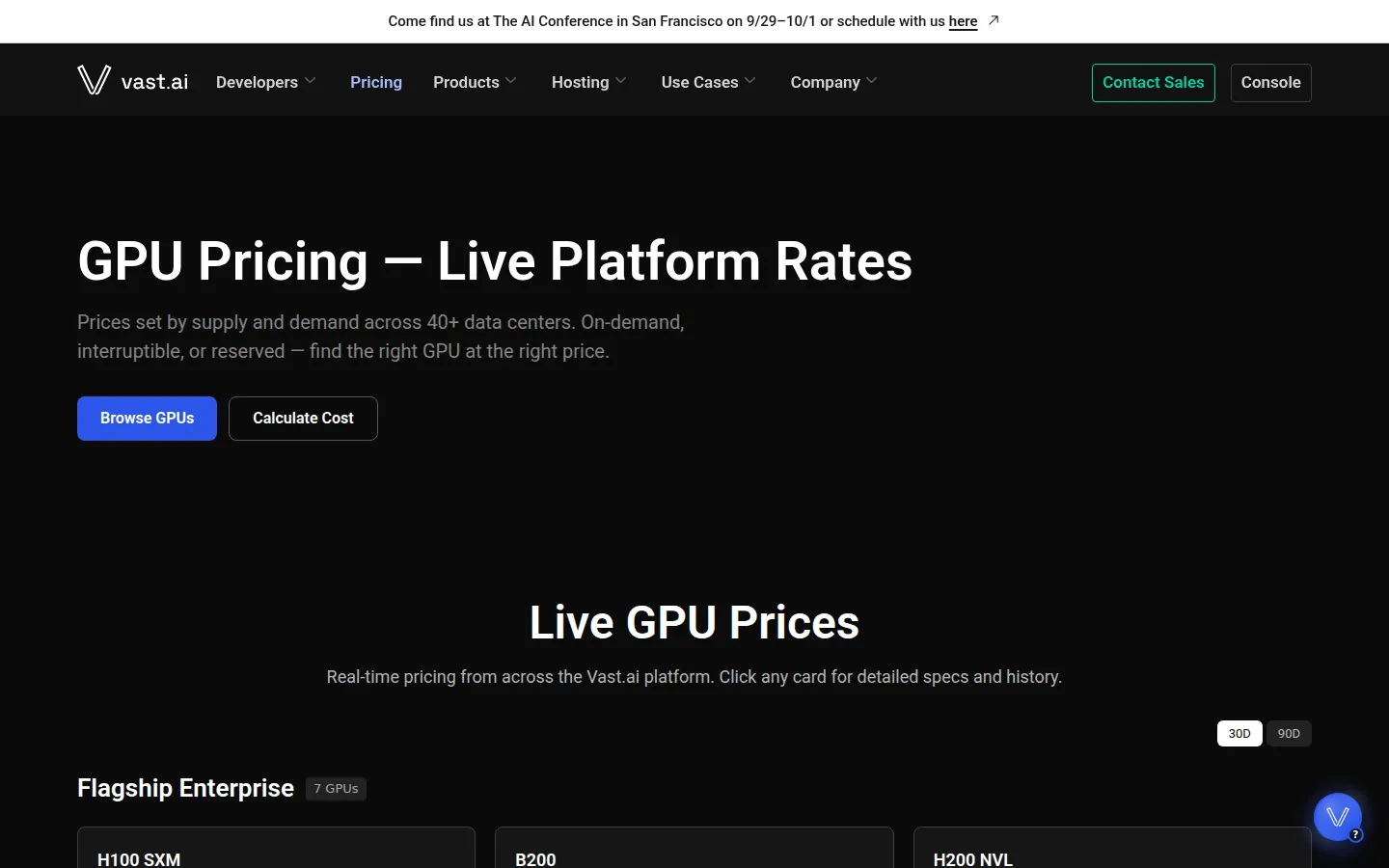Open the Products nav item
Screen dimensions: 1389x868
click(x=466, y=82)
